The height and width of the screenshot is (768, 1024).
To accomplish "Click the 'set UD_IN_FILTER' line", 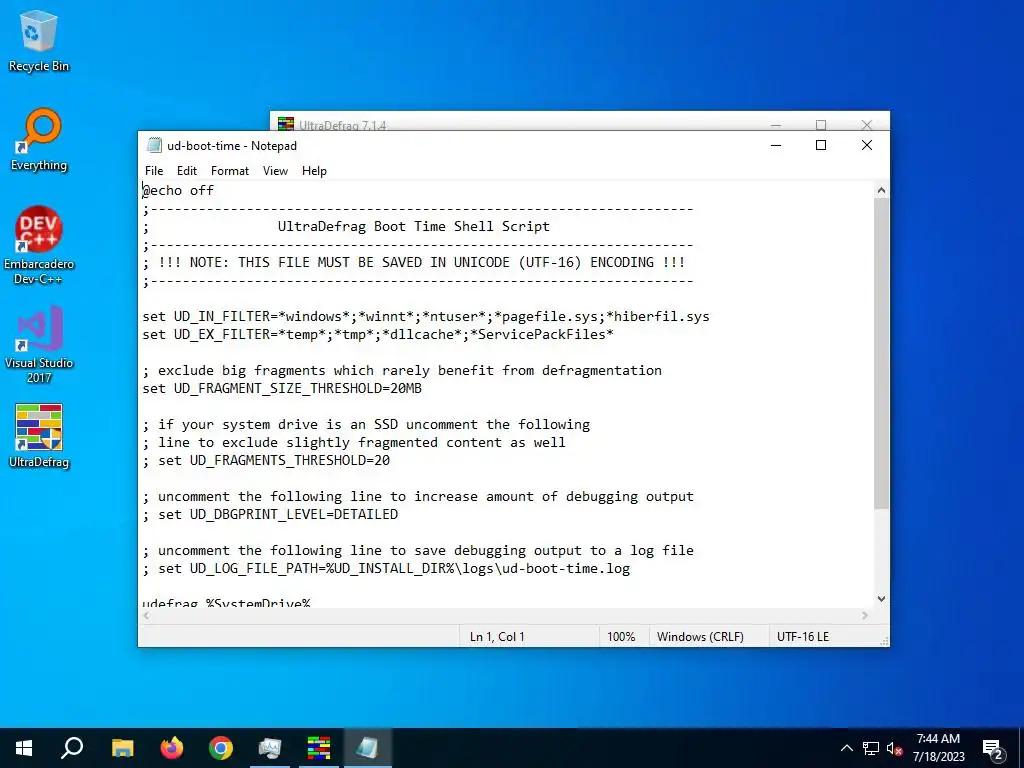I will pos(426,316).
